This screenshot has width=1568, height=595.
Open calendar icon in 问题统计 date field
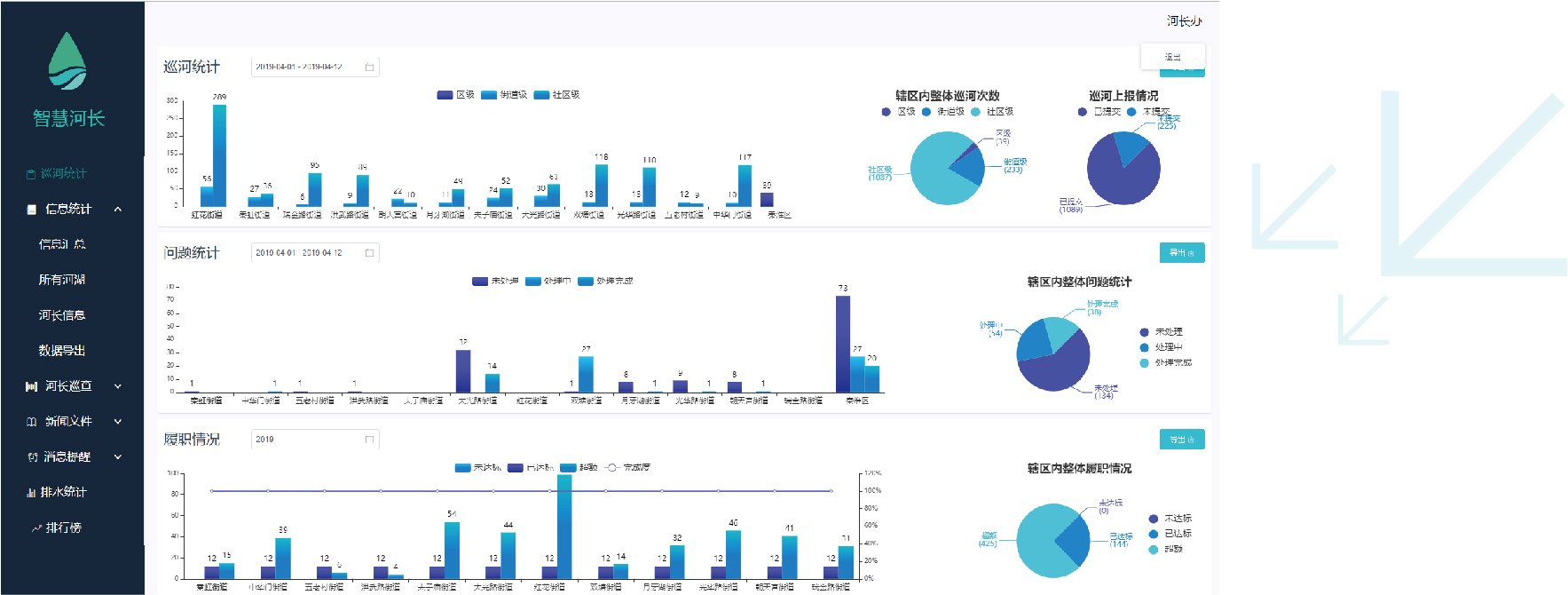coord(369,253)
